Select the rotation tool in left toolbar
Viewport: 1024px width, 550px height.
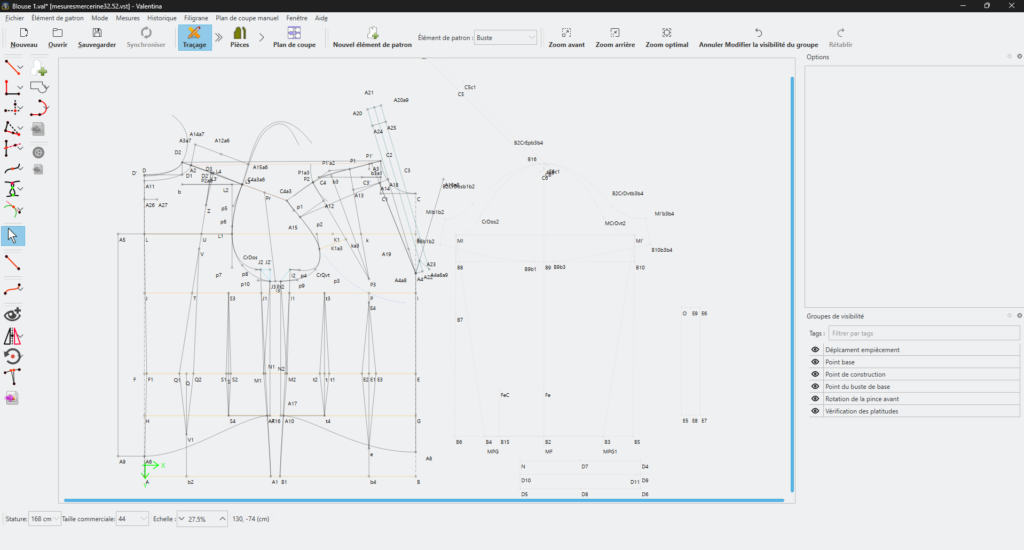13,356
